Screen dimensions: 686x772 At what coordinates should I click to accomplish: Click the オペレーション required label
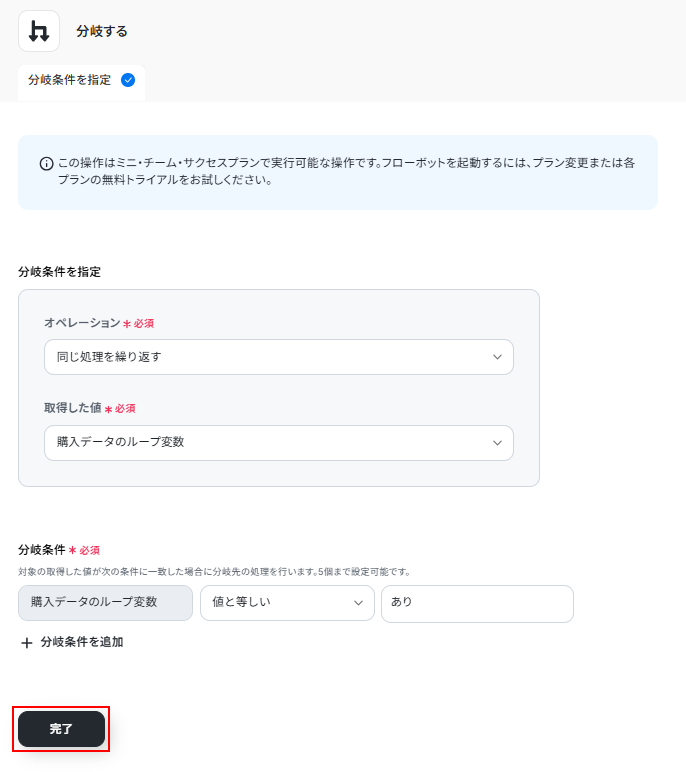click(x=98, y=323)
